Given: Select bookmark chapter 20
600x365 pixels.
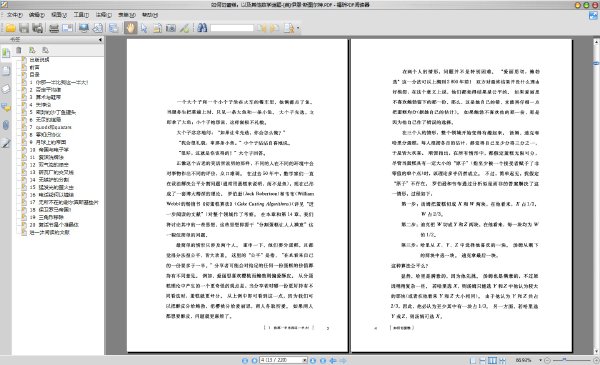Looking at the screenshot, I should pyautogui.click(x=54, y=225).
